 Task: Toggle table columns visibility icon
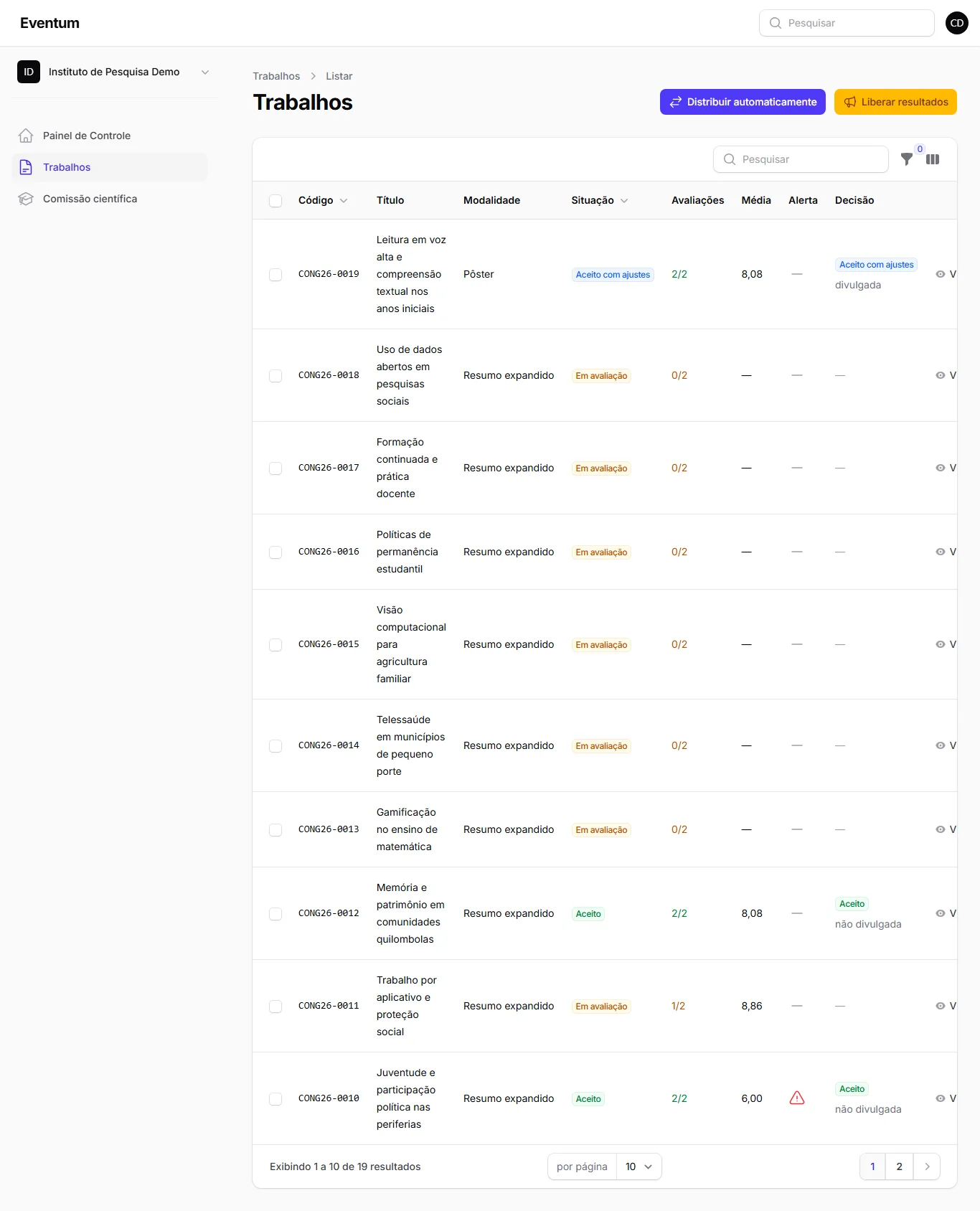[x=933, y=159]
